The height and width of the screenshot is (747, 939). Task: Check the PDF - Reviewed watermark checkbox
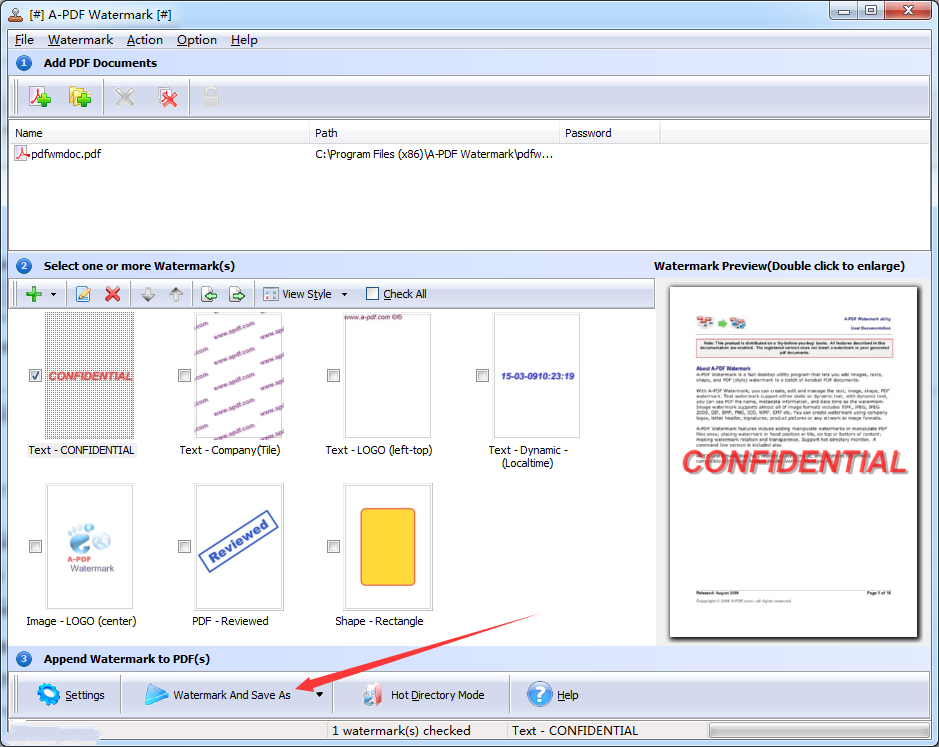coord(184,546)
